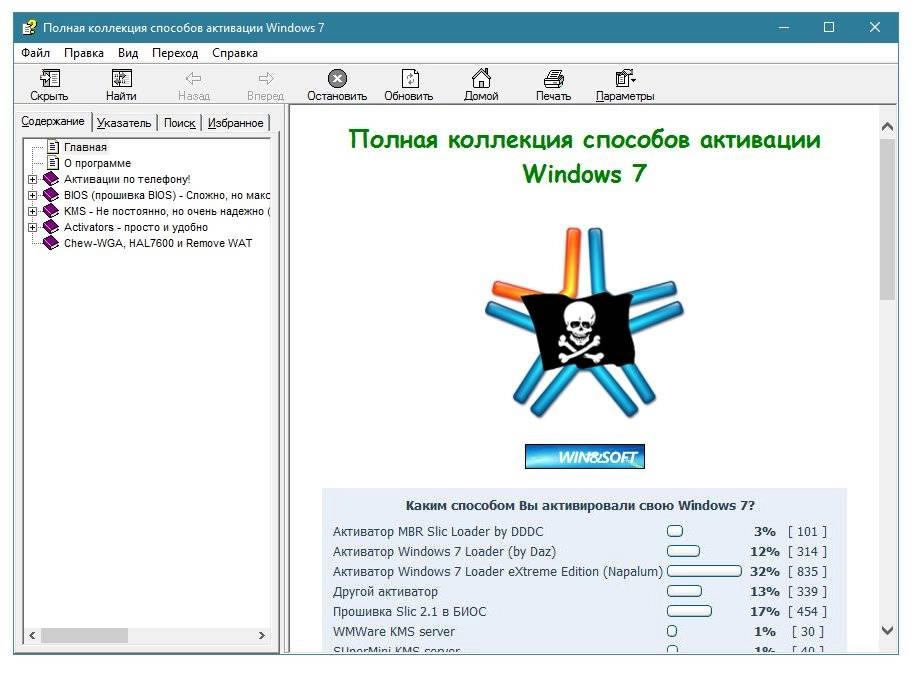
Task: Open the Вид menu
Action: [x=128, y=53]
